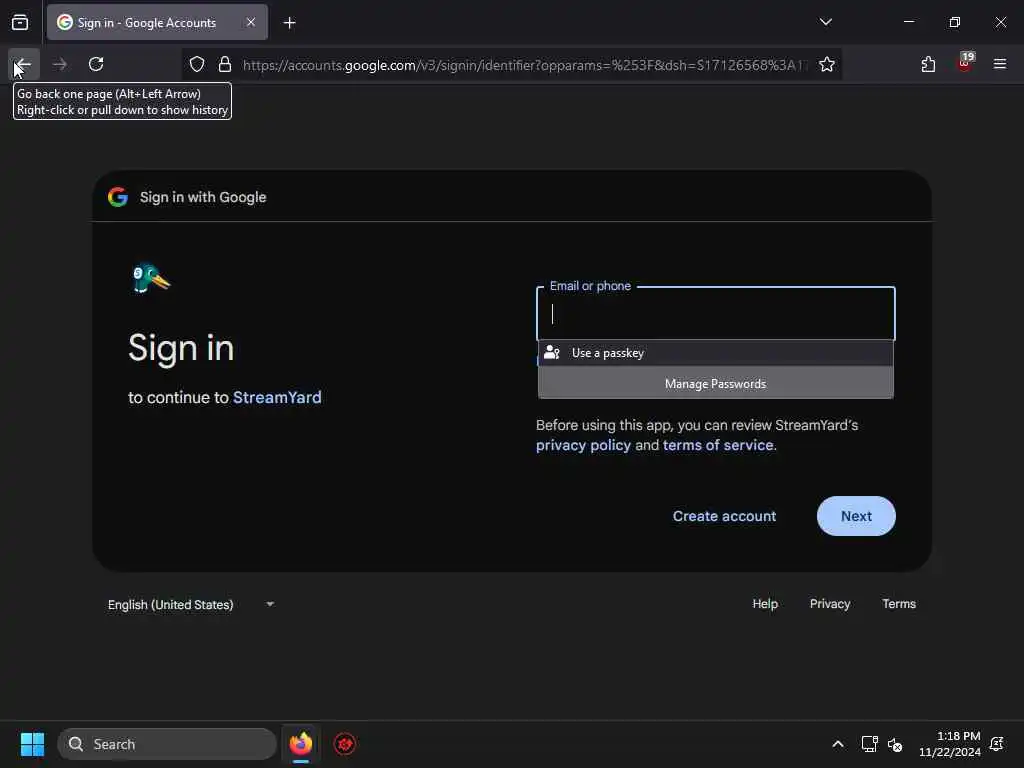Open the Privacy footer link
Viewport: 1024px width, 768px height.
click(829, 604)
